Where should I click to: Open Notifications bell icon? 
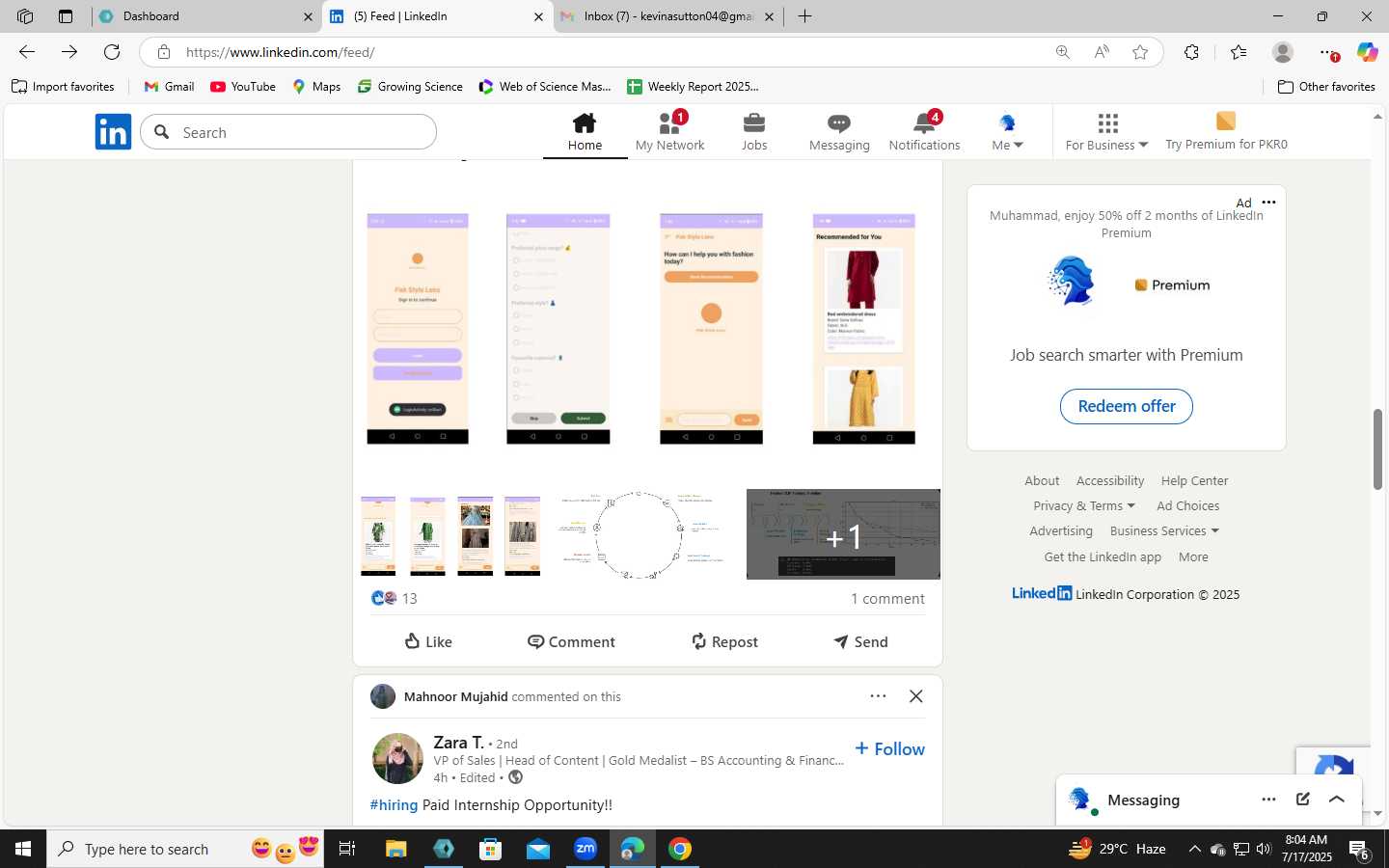click(924, 123)
